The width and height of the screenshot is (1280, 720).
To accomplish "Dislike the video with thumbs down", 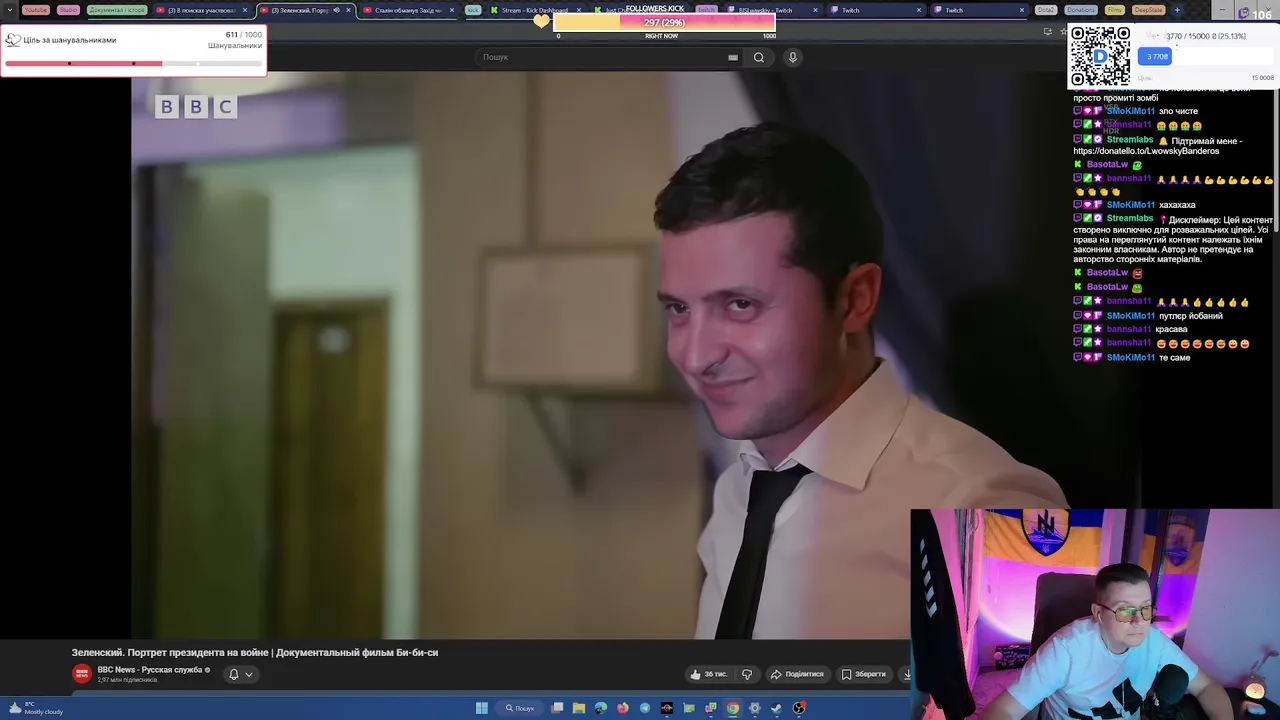I will click(x=747, y=674).
